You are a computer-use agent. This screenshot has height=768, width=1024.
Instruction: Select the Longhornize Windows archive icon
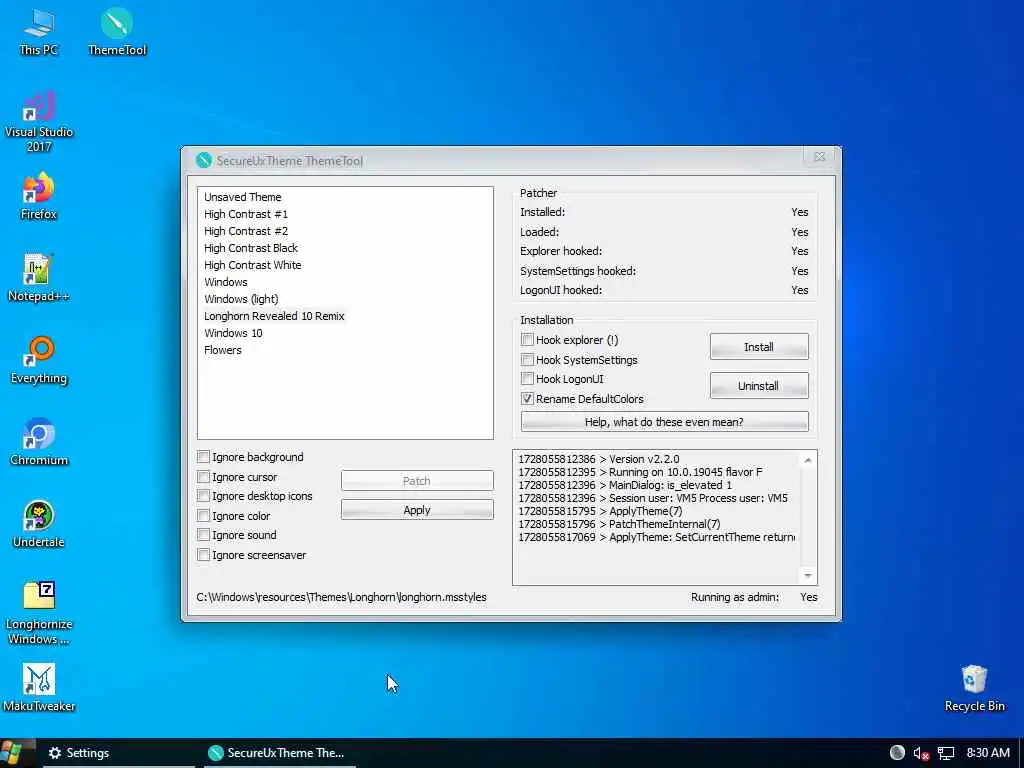(x=39, y=613)
